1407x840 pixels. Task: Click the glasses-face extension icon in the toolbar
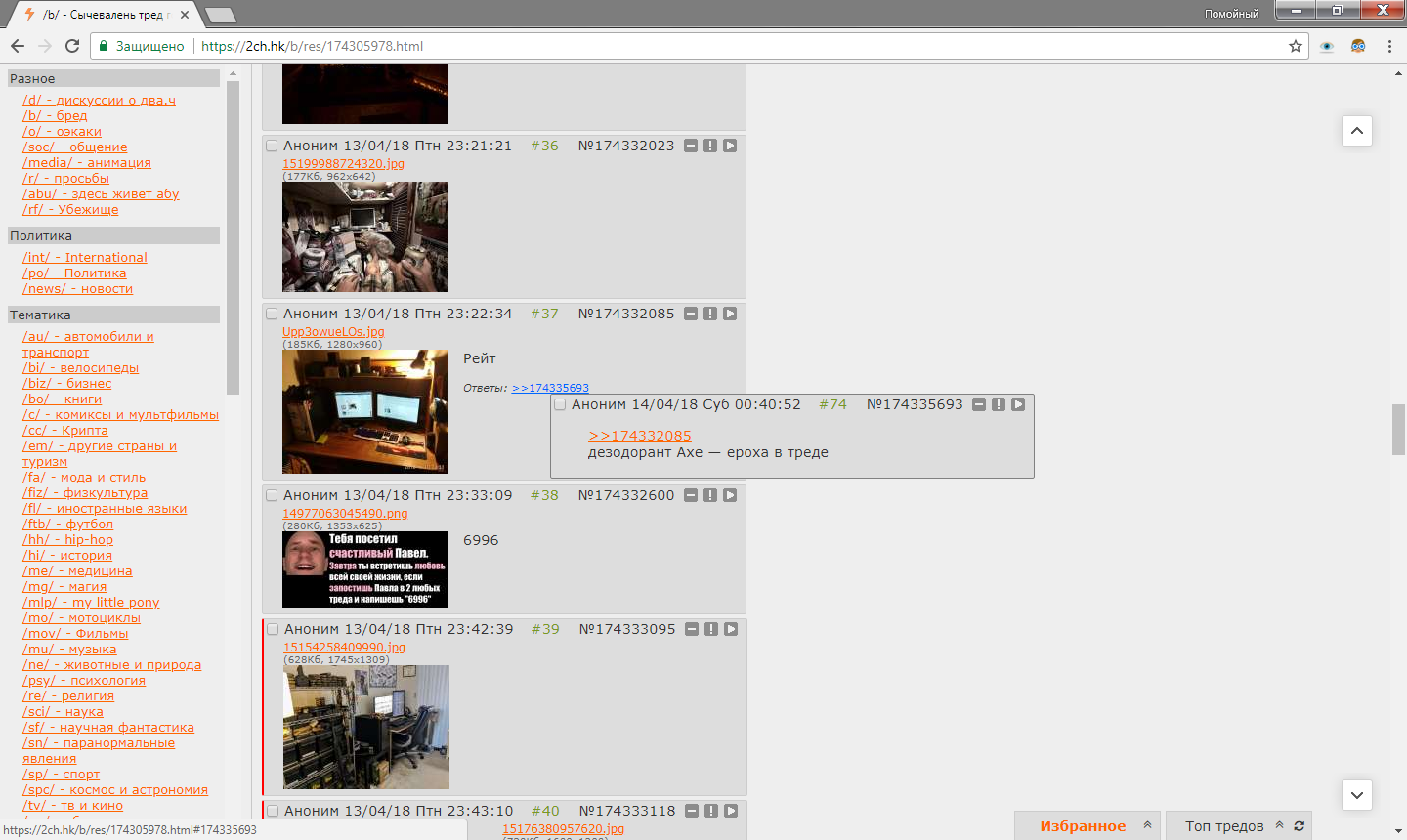coord(1358,46)
